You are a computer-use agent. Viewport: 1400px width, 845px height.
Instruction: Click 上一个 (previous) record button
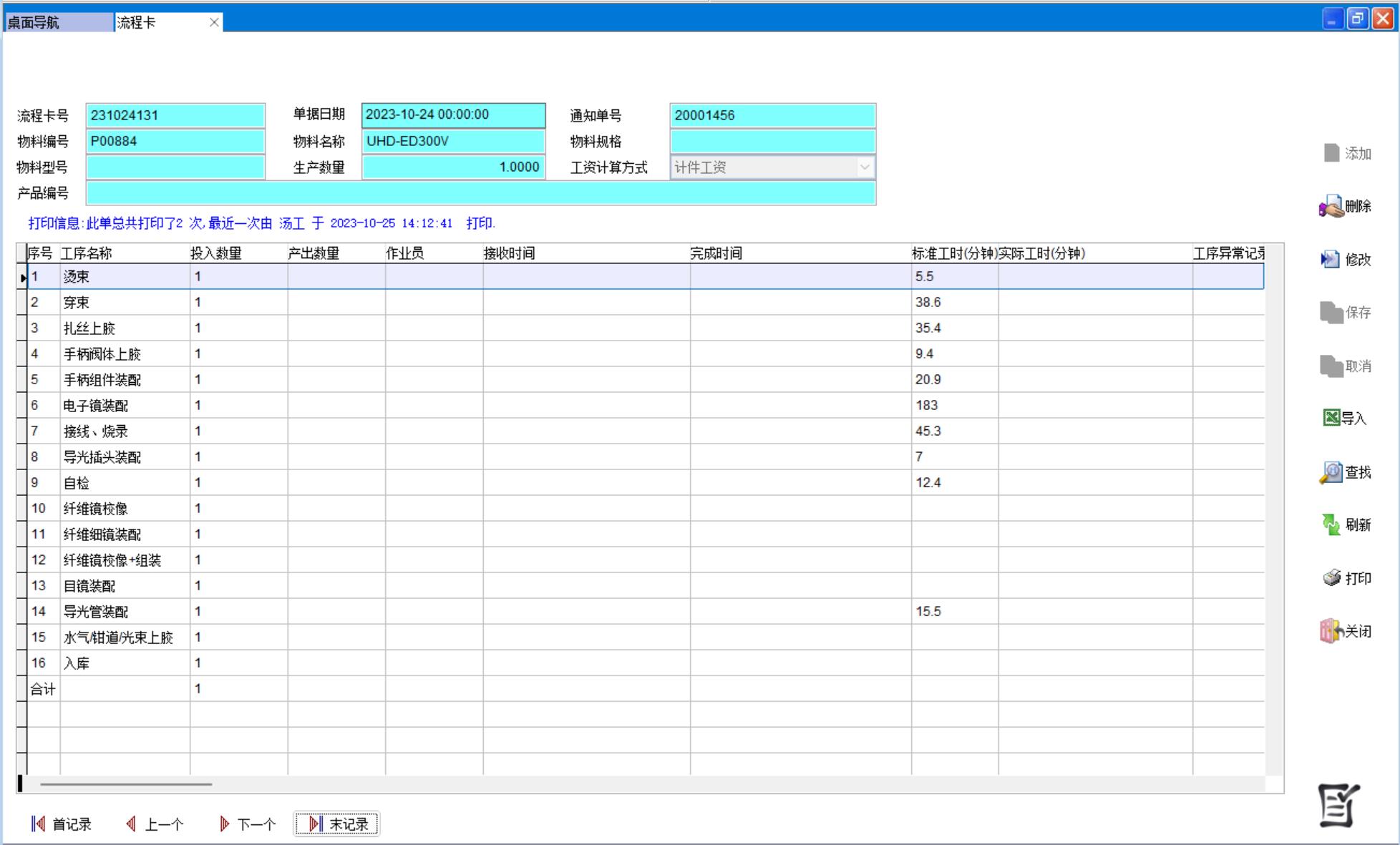coord(155,824)
